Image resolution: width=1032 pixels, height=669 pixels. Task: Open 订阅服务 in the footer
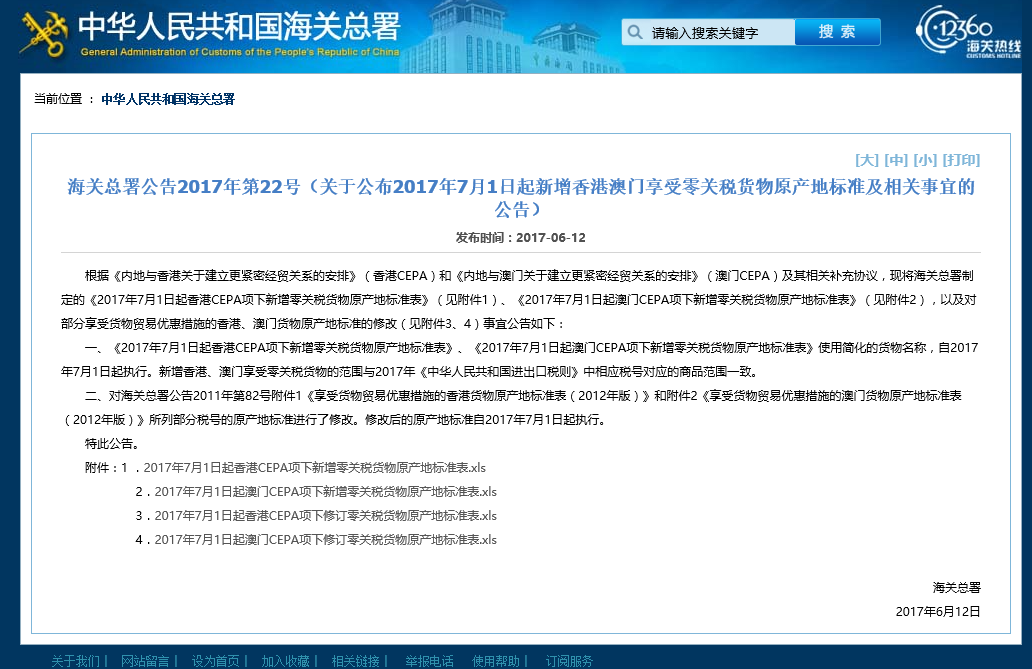(x=569, y=661)
